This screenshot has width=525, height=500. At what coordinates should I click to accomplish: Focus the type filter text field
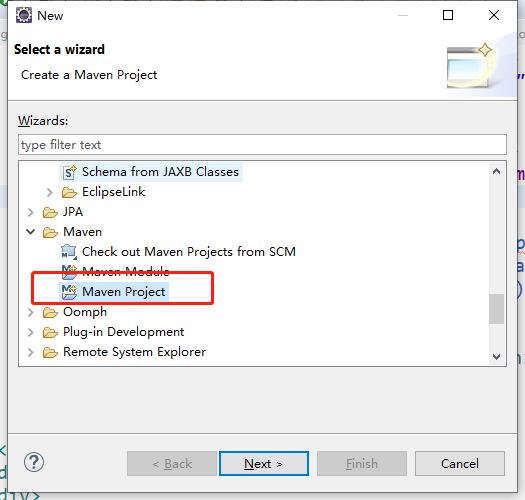click(x=262, y=145)
